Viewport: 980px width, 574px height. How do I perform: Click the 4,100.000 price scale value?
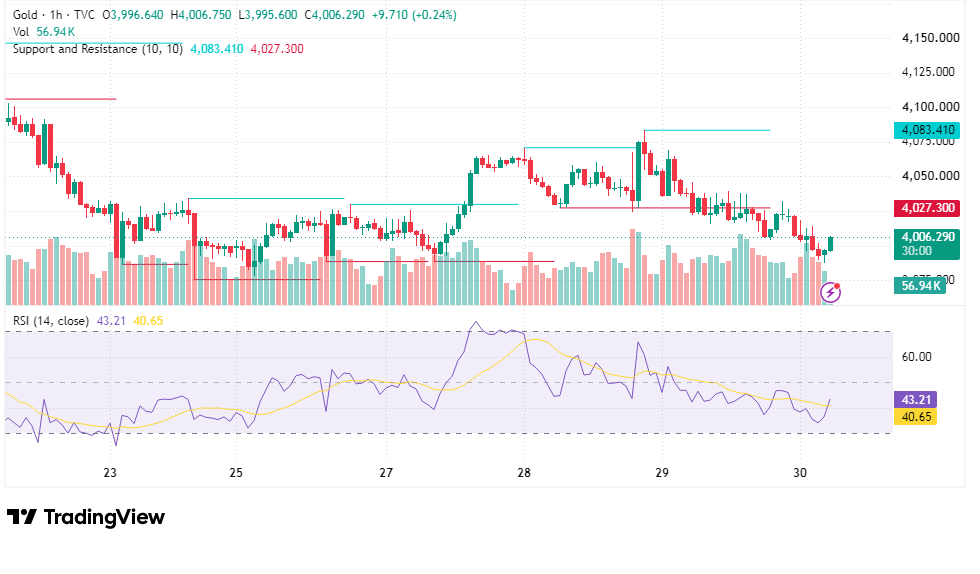930,107
